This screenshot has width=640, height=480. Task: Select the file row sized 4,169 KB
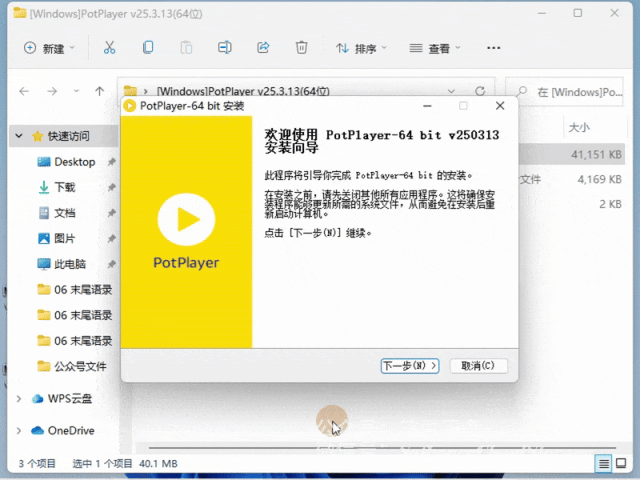coord(571,179)
